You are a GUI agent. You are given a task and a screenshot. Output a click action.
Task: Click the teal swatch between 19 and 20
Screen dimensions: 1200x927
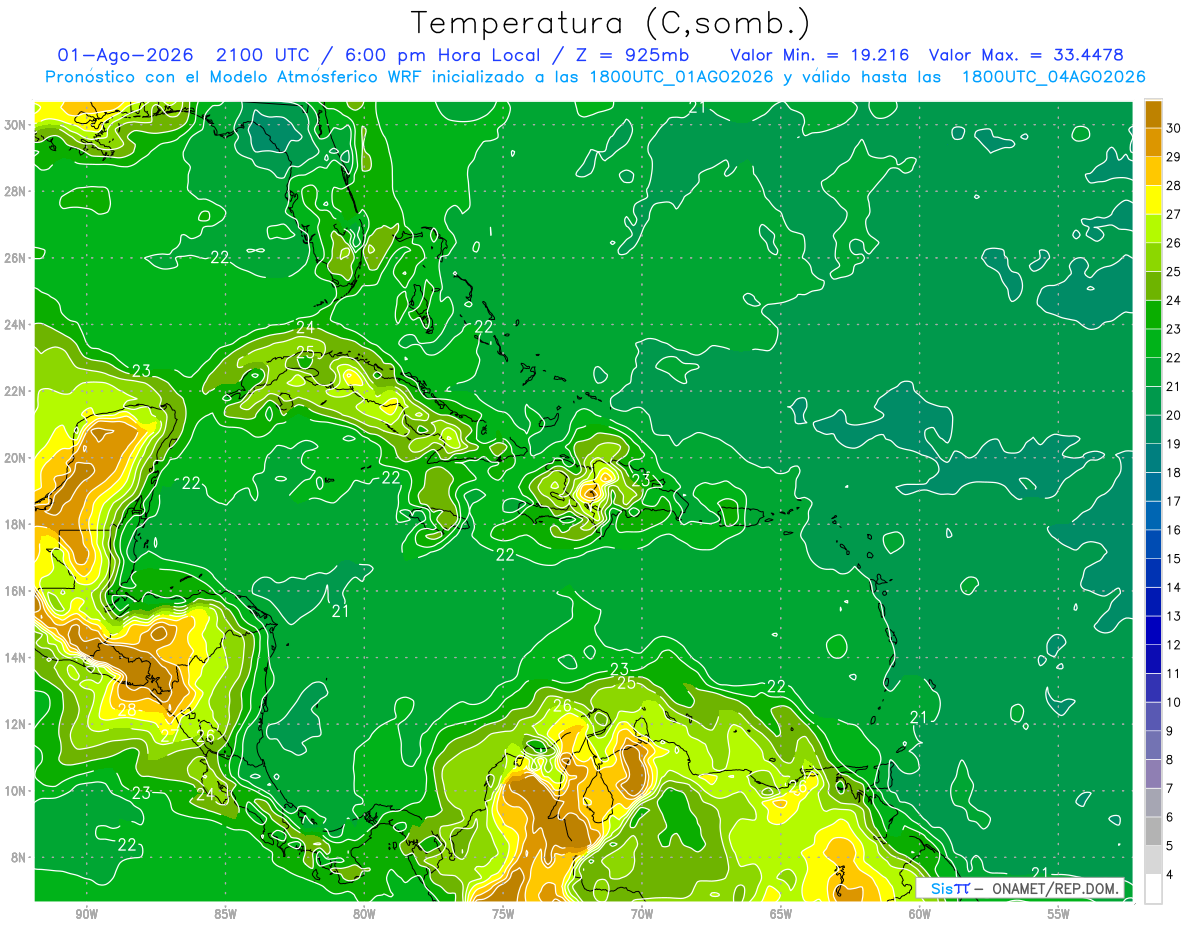pos(1153,430)
